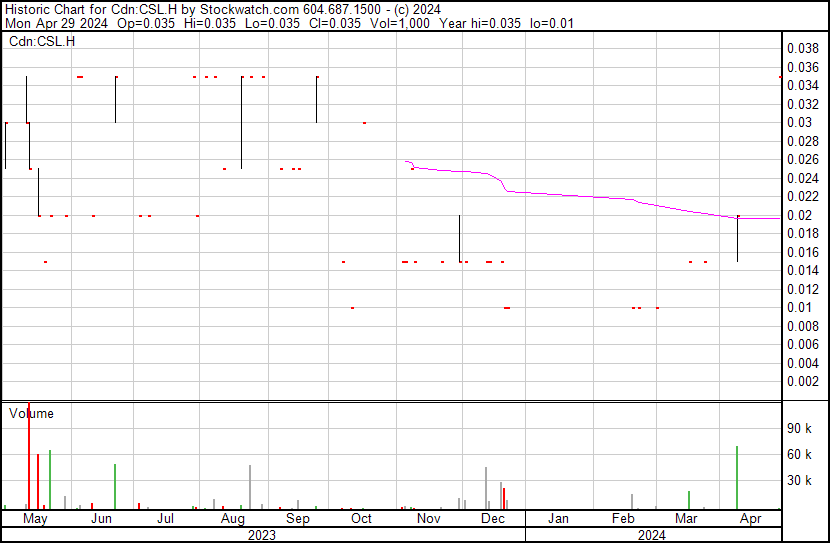Viewport: 830px width, 543px height.
Task: Click the green volume bar in mid-June
Action: (x=115, y=487)
